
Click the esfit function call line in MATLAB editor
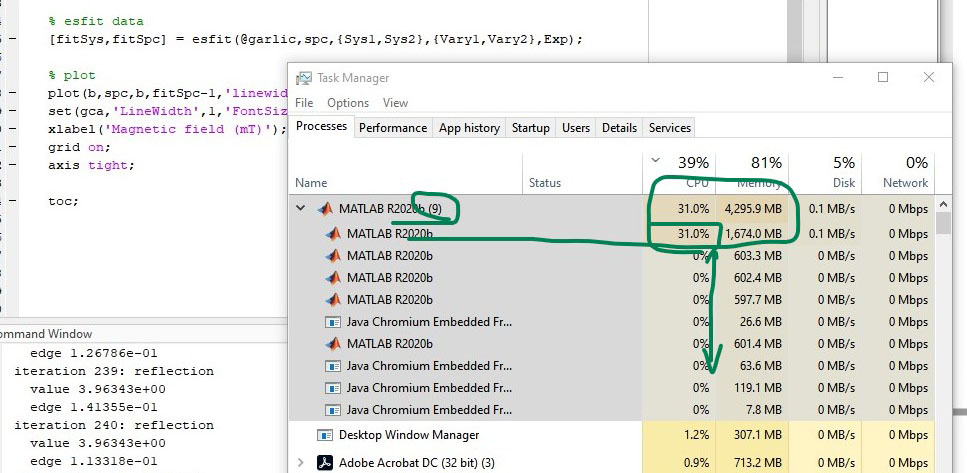point(316,39)
